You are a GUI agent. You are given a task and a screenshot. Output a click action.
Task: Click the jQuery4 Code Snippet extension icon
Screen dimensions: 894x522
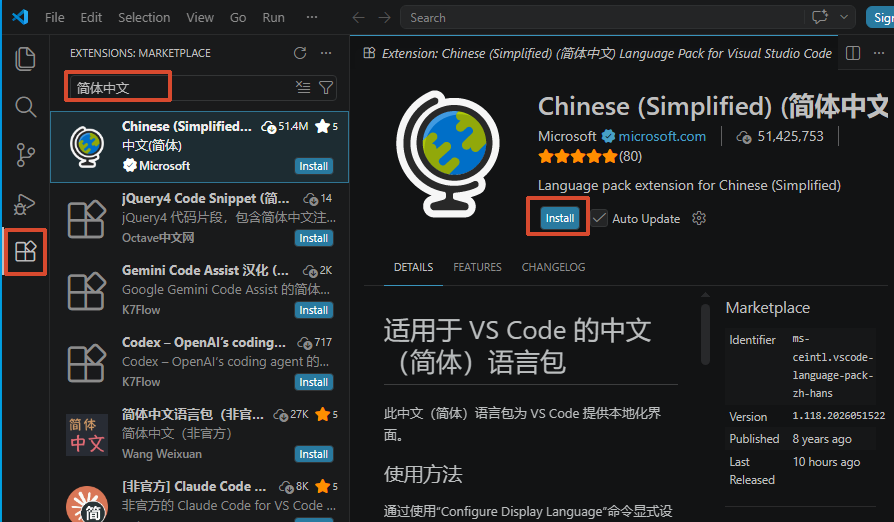point(87,219)
